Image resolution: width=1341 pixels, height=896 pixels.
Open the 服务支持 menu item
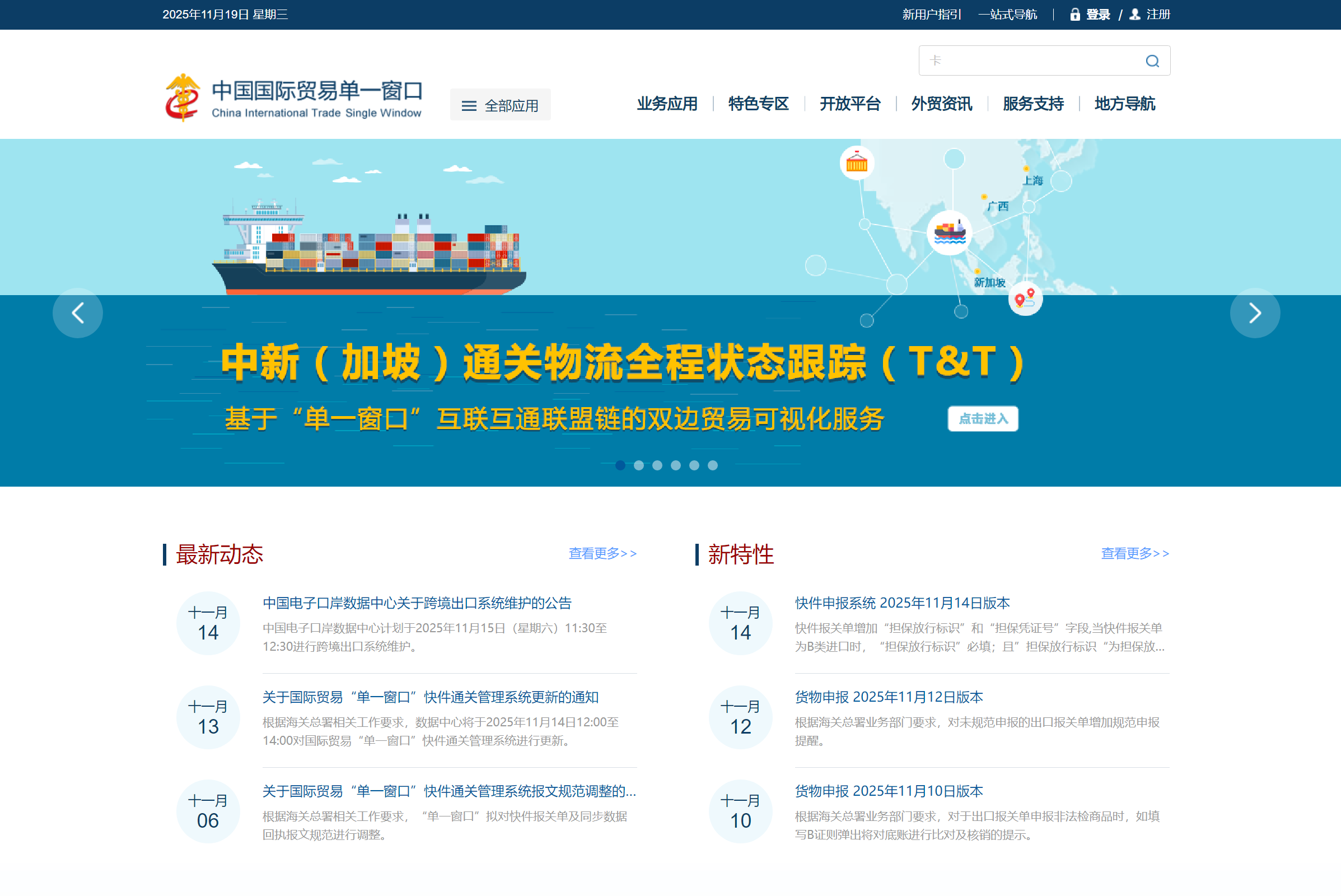pyautogui.click(x=1033, y=104)
